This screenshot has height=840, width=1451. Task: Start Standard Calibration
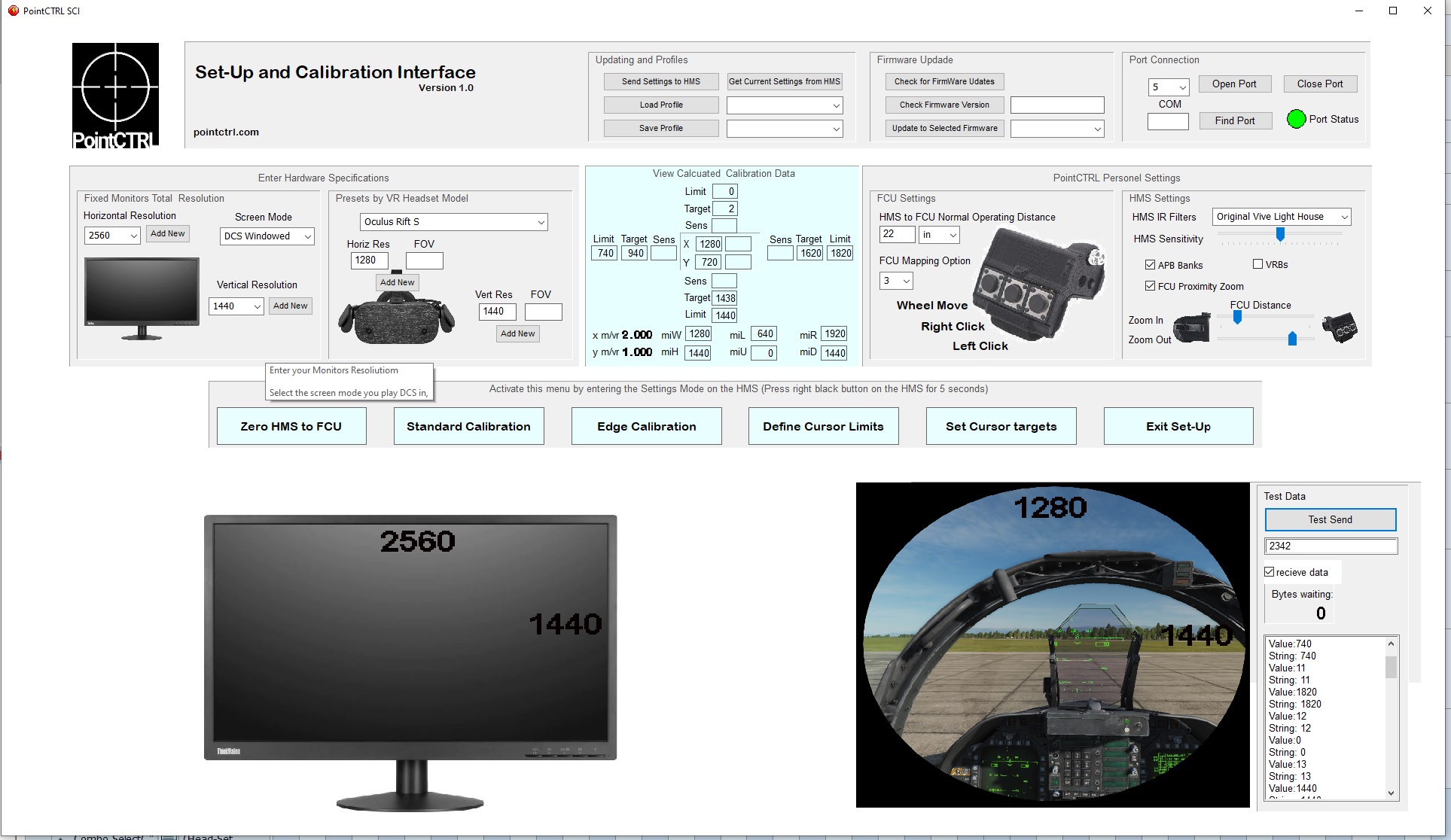(468, 426)
